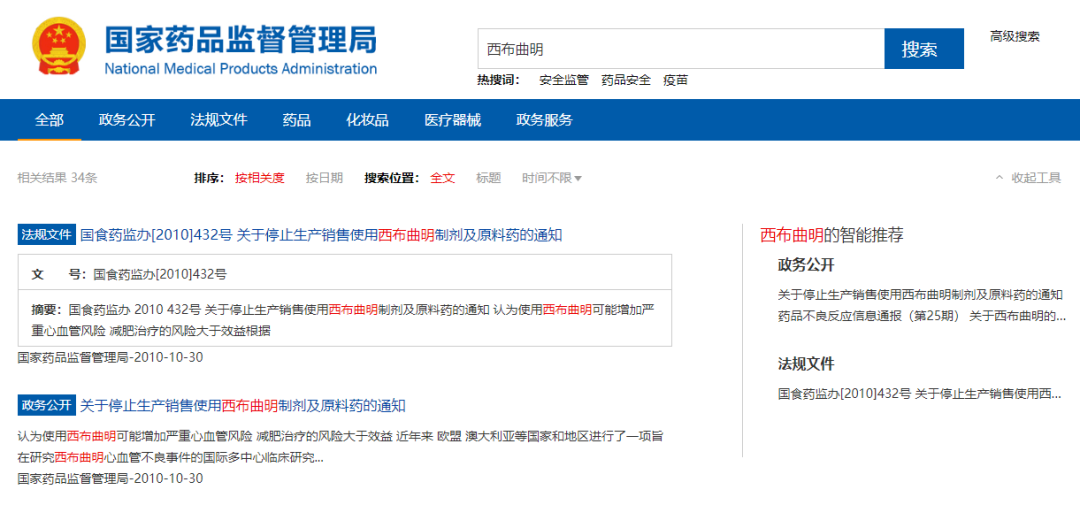This screenshot has width=1080, height=505.
Task: Select hot search term 安全监管
Action: coord(563,80)
